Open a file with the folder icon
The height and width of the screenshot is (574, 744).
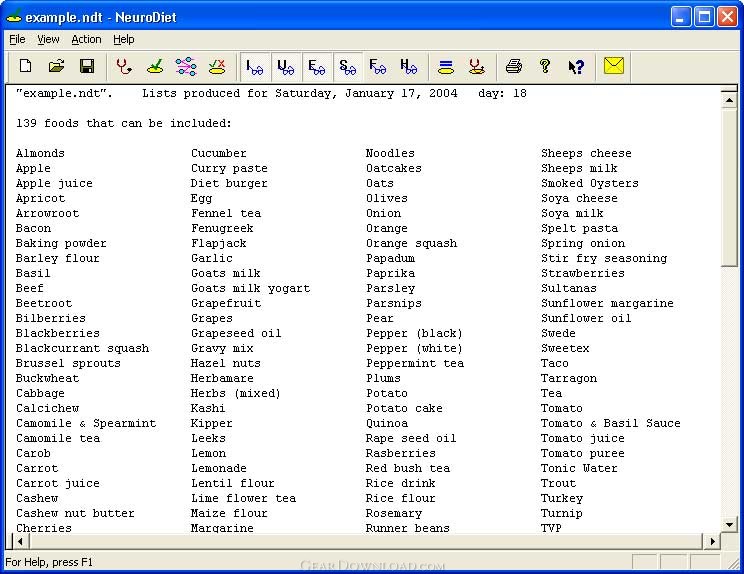pos(56,66)
